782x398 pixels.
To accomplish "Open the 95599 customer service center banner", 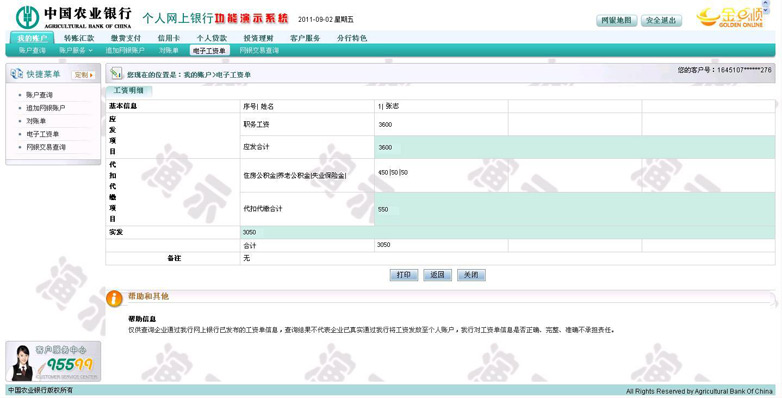I will 53,362.
